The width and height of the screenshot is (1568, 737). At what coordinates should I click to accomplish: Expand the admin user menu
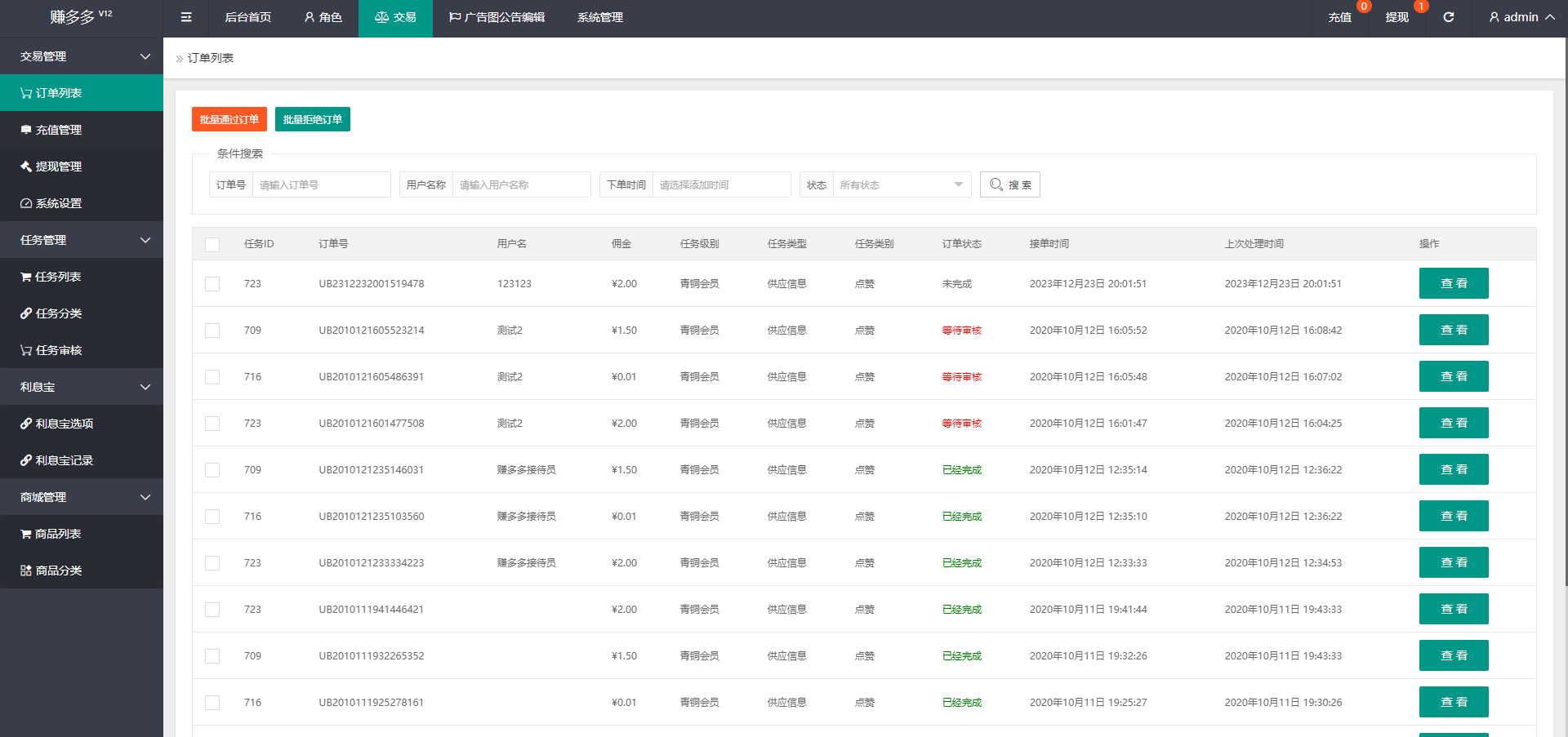[x=1521, y=17]
